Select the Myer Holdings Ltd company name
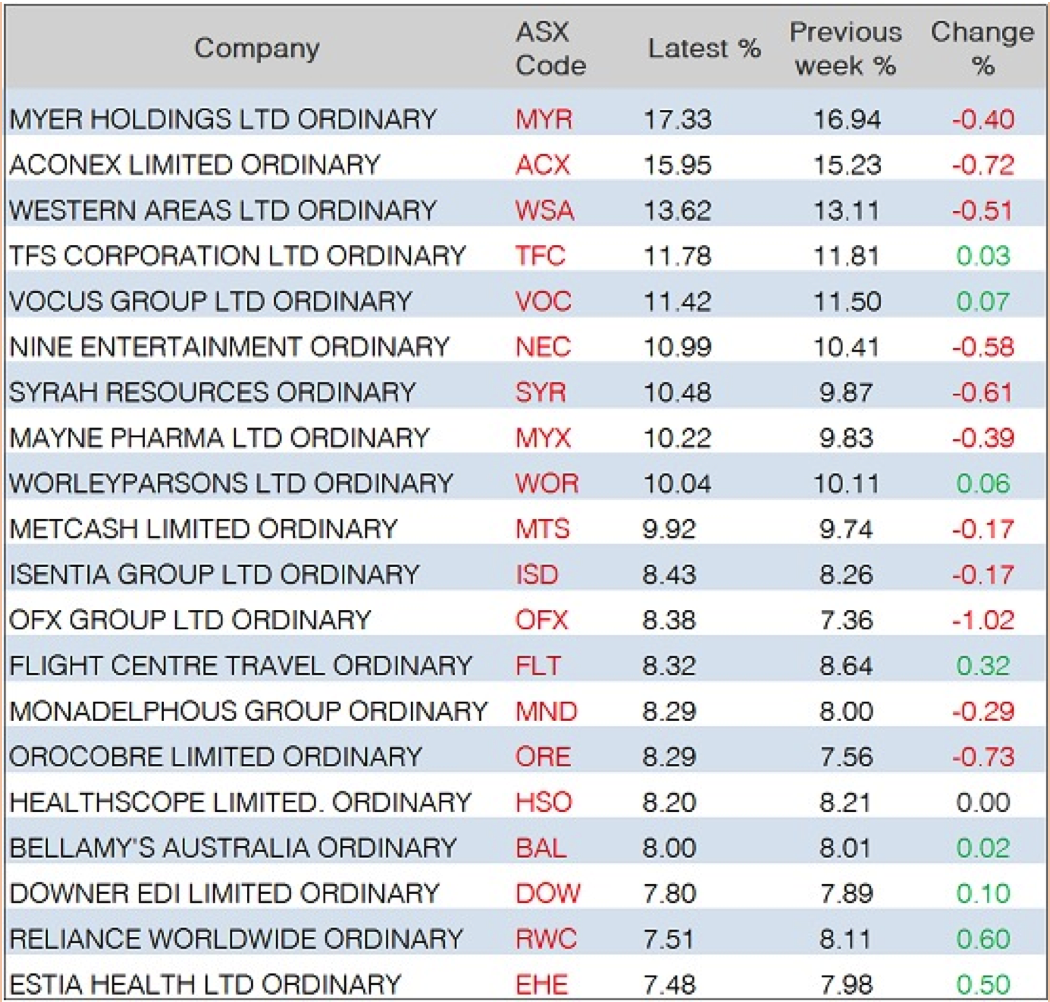The height and width of the screenshot is (1002, 1050). tap(223, 120)
